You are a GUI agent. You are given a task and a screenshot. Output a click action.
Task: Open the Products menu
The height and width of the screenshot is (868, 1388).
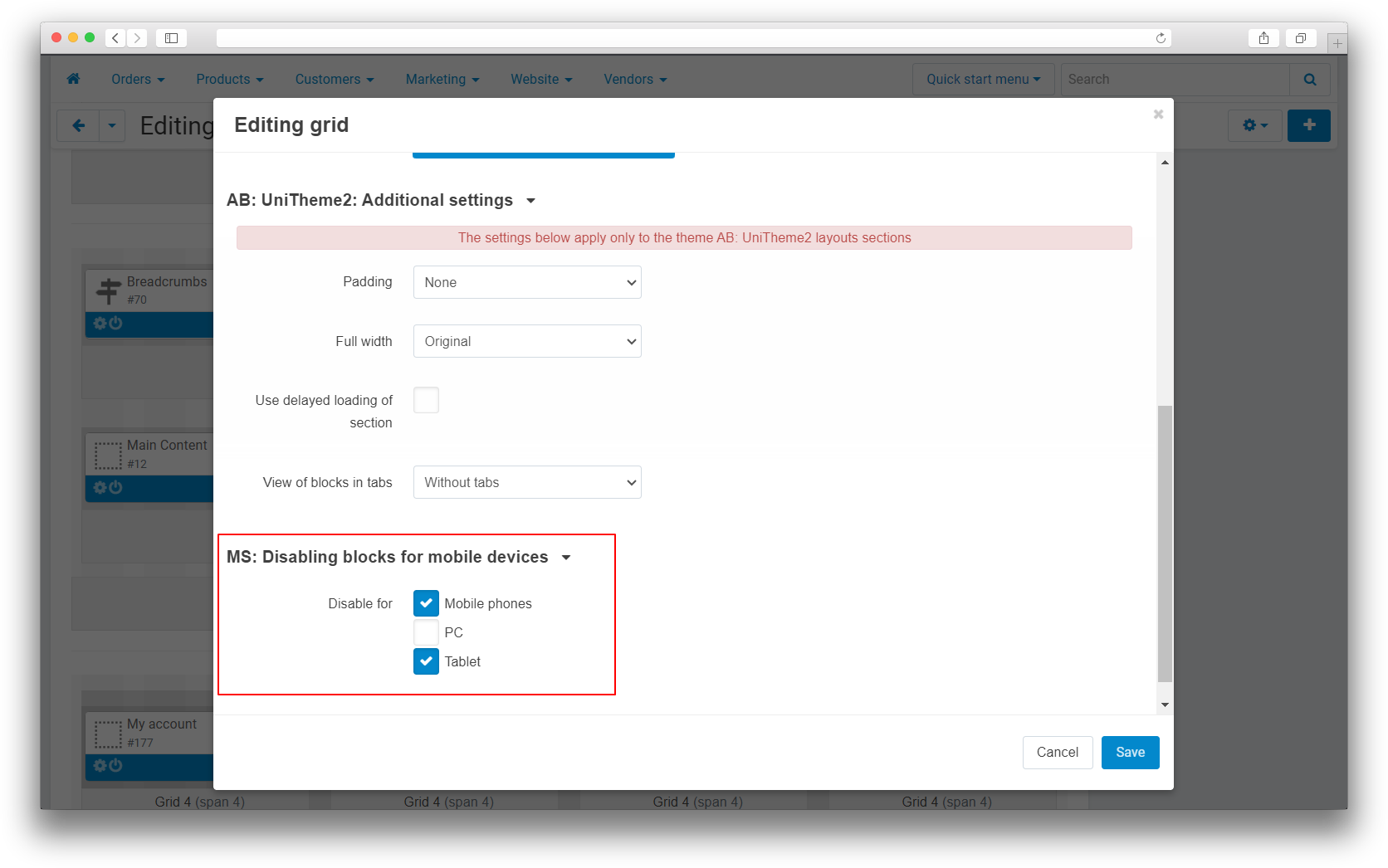pyautogui.click(x=230, y=79)
